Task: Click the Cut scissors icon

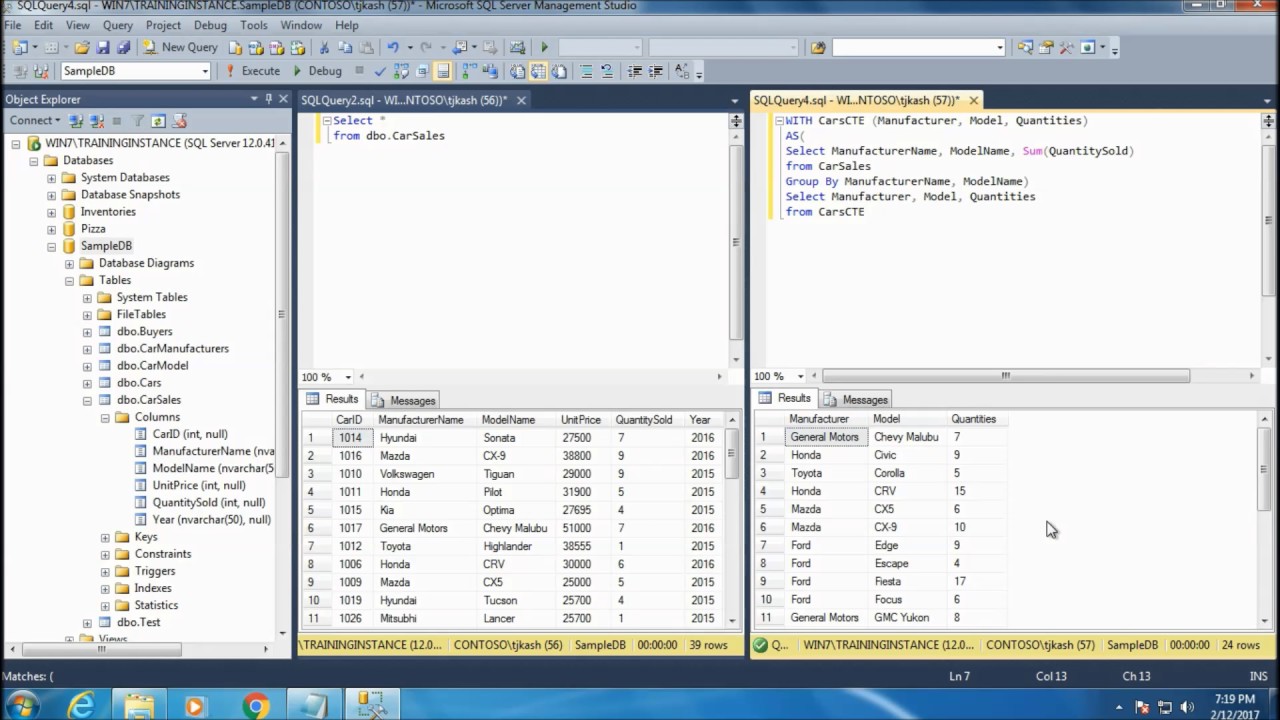Action: pos(324,47)
